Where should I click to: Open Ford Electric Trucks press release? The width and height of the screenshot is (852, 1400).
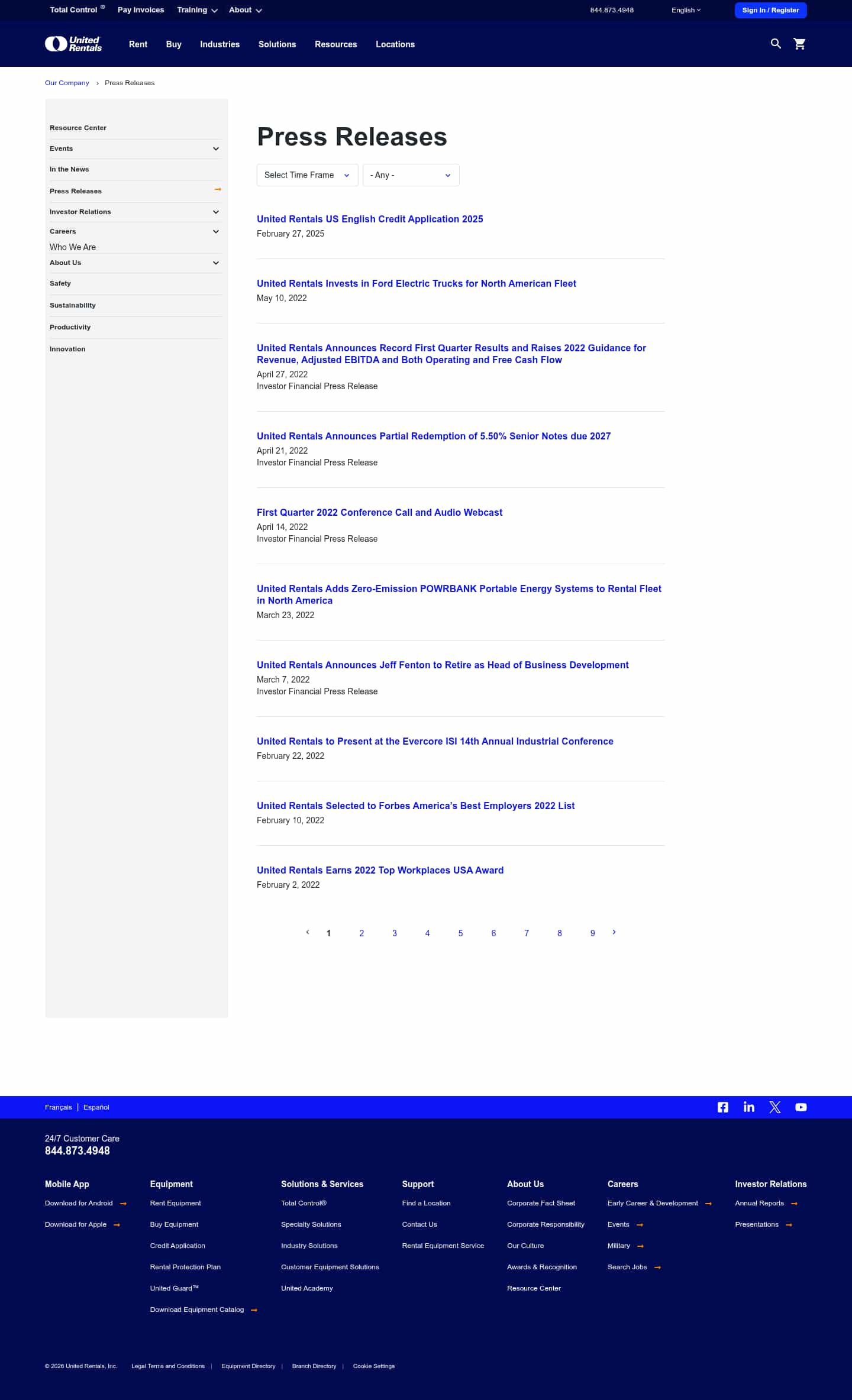pyautogui.click(x=416, y=283)
